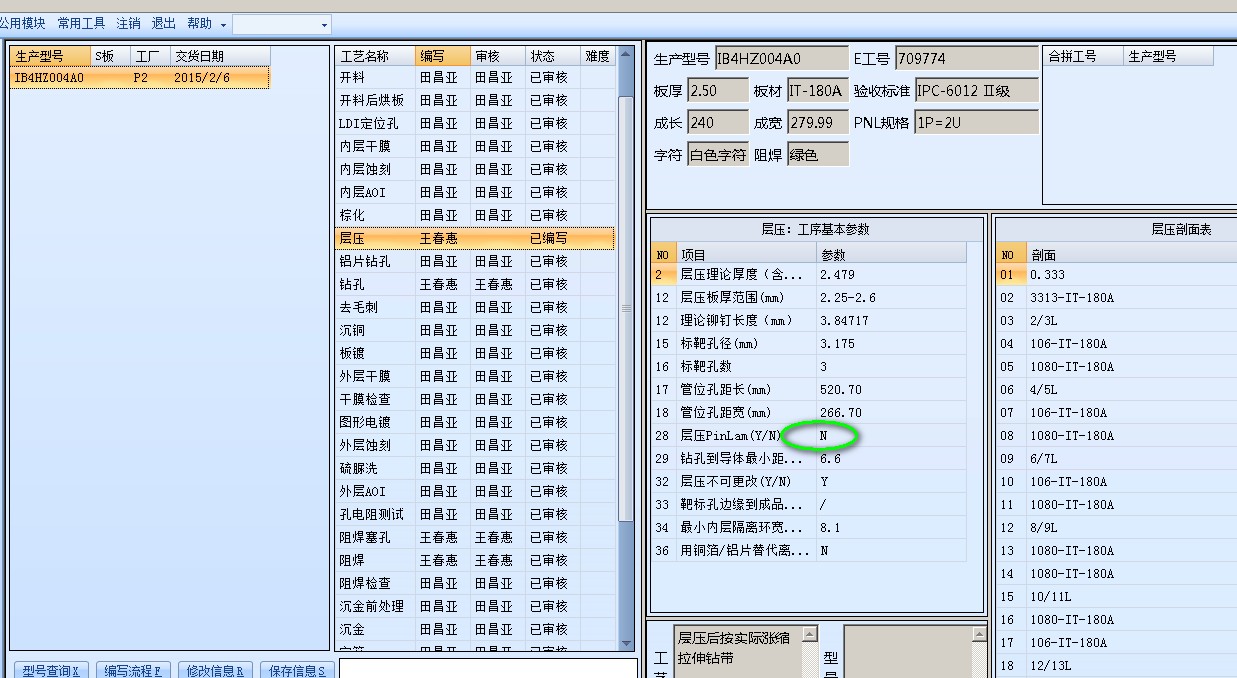This screenshot has height=678, width=1237.
Task: Click the 板厚 field showing 2.50
Action: (717, 91)
